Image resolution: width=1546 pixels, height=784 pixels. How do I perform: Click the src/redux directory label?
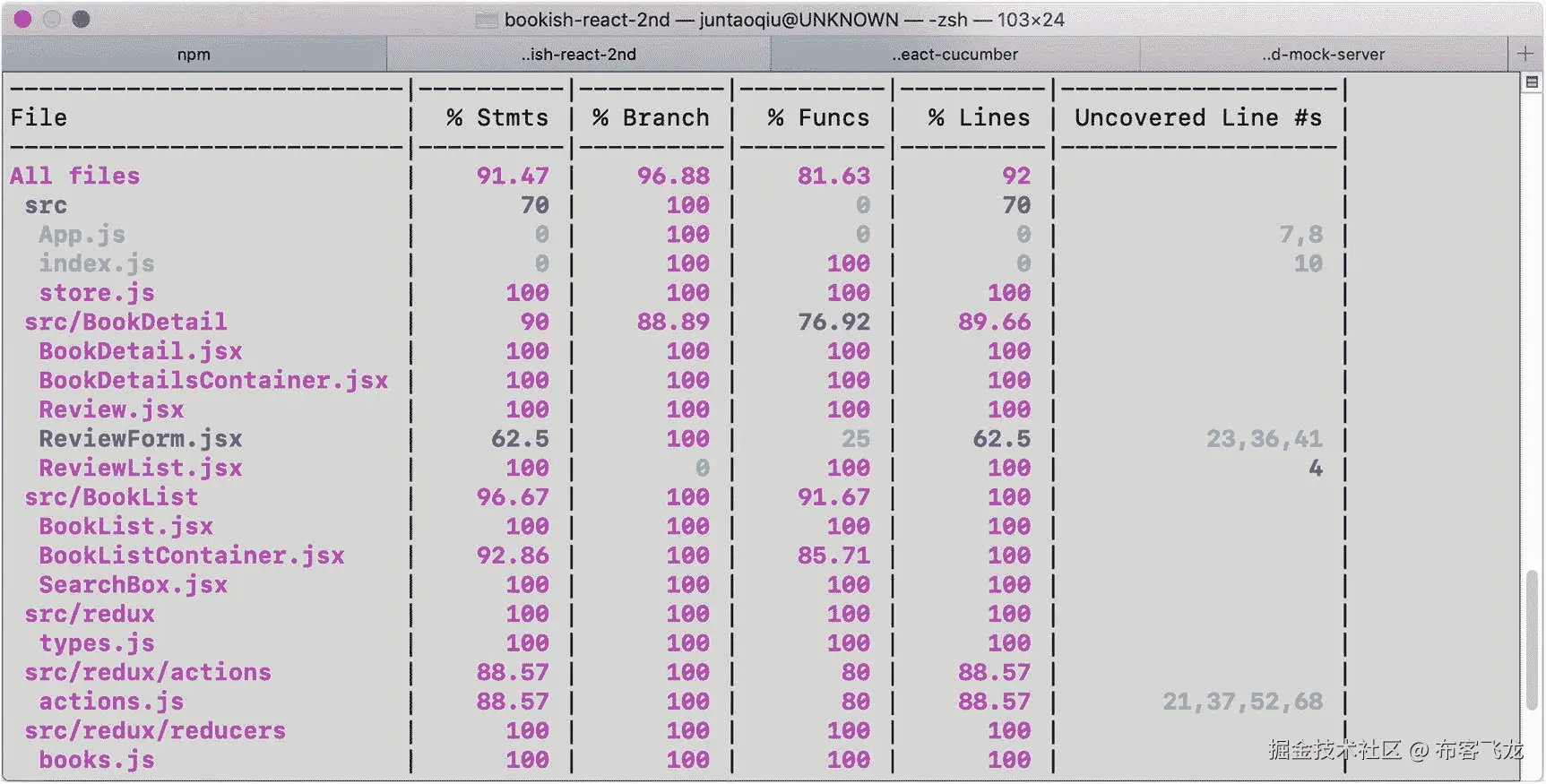click(x=90, y=614)
